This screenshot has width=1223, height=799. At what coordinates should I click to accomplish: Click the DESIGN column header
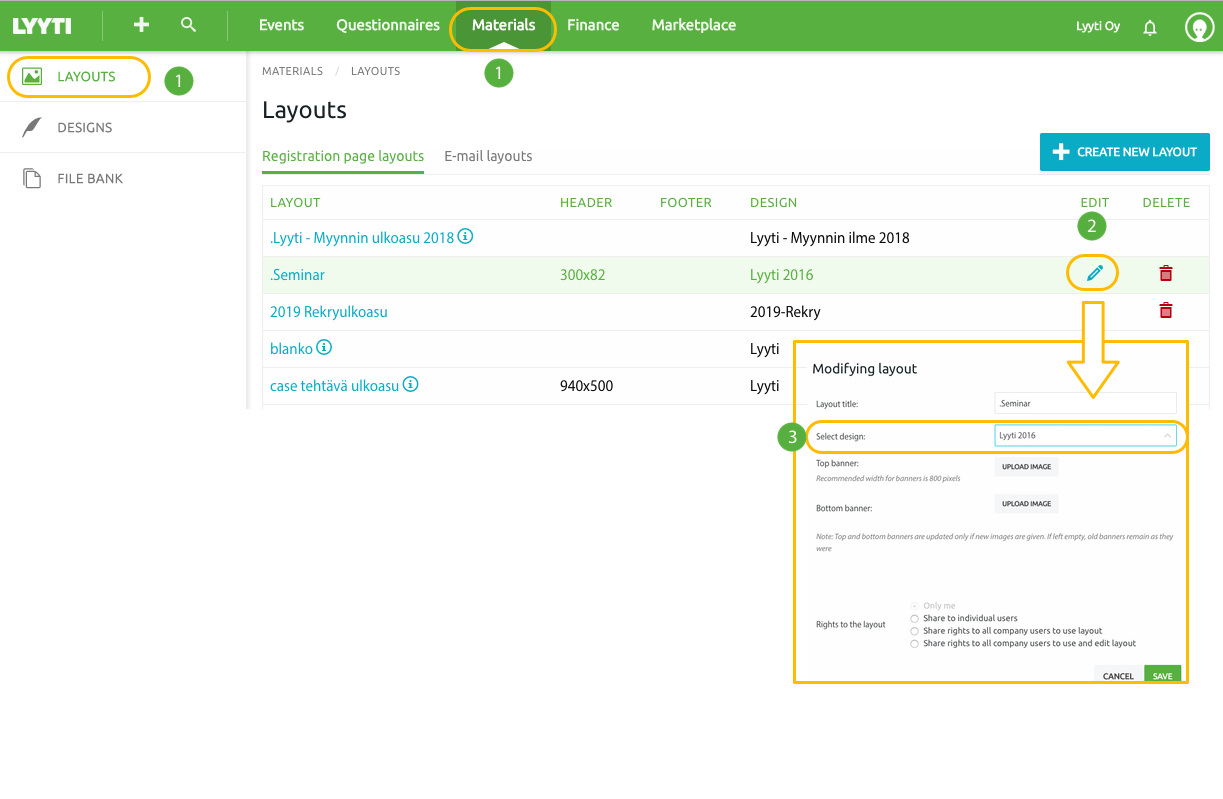[774, 202]
